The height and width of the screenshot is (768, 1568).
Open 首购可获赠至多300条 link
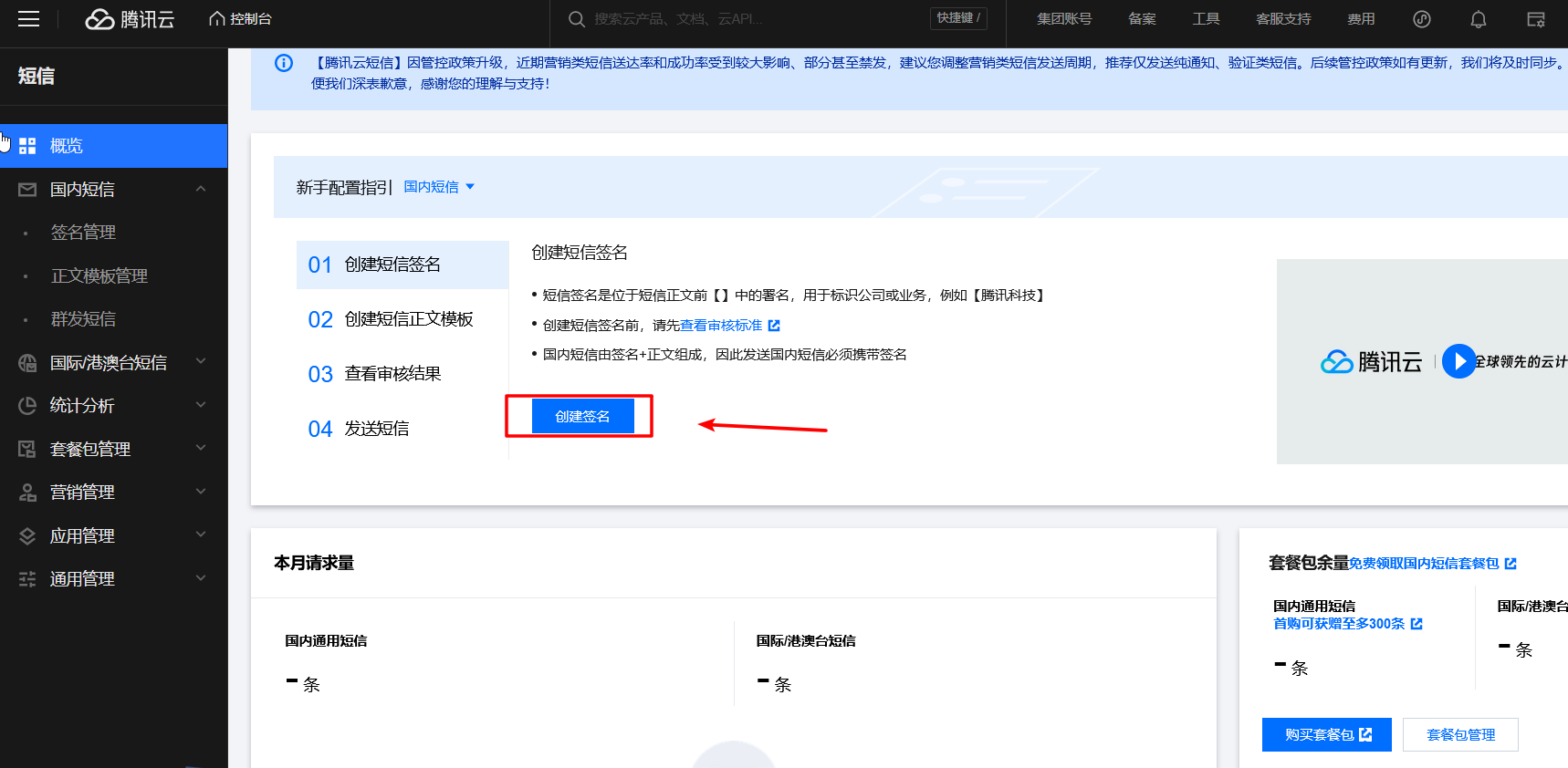(x=1339, y=624)
